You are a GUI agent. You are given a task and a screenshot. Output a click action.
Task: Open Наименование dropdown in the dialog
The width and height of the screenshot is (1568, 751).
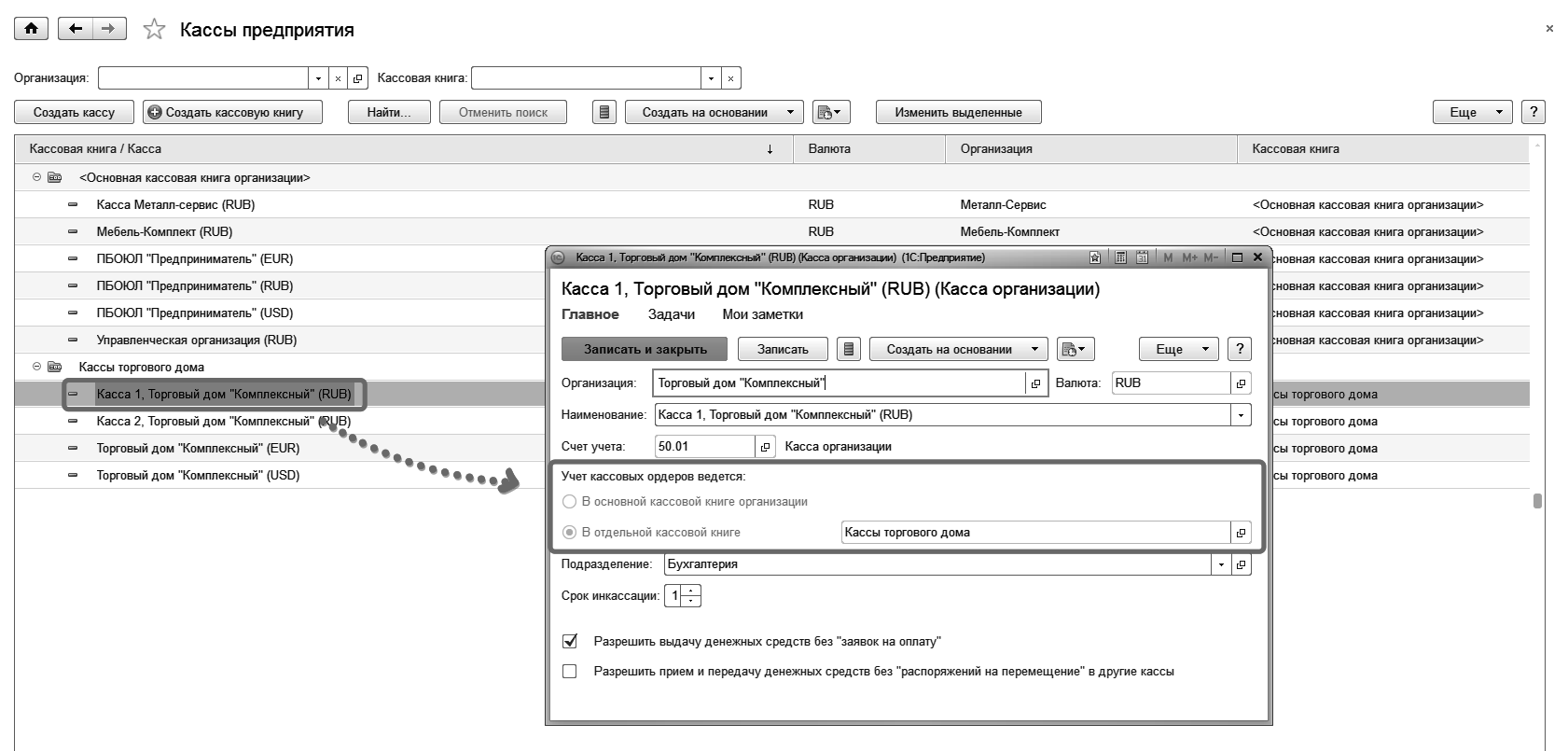point(1241,415)
